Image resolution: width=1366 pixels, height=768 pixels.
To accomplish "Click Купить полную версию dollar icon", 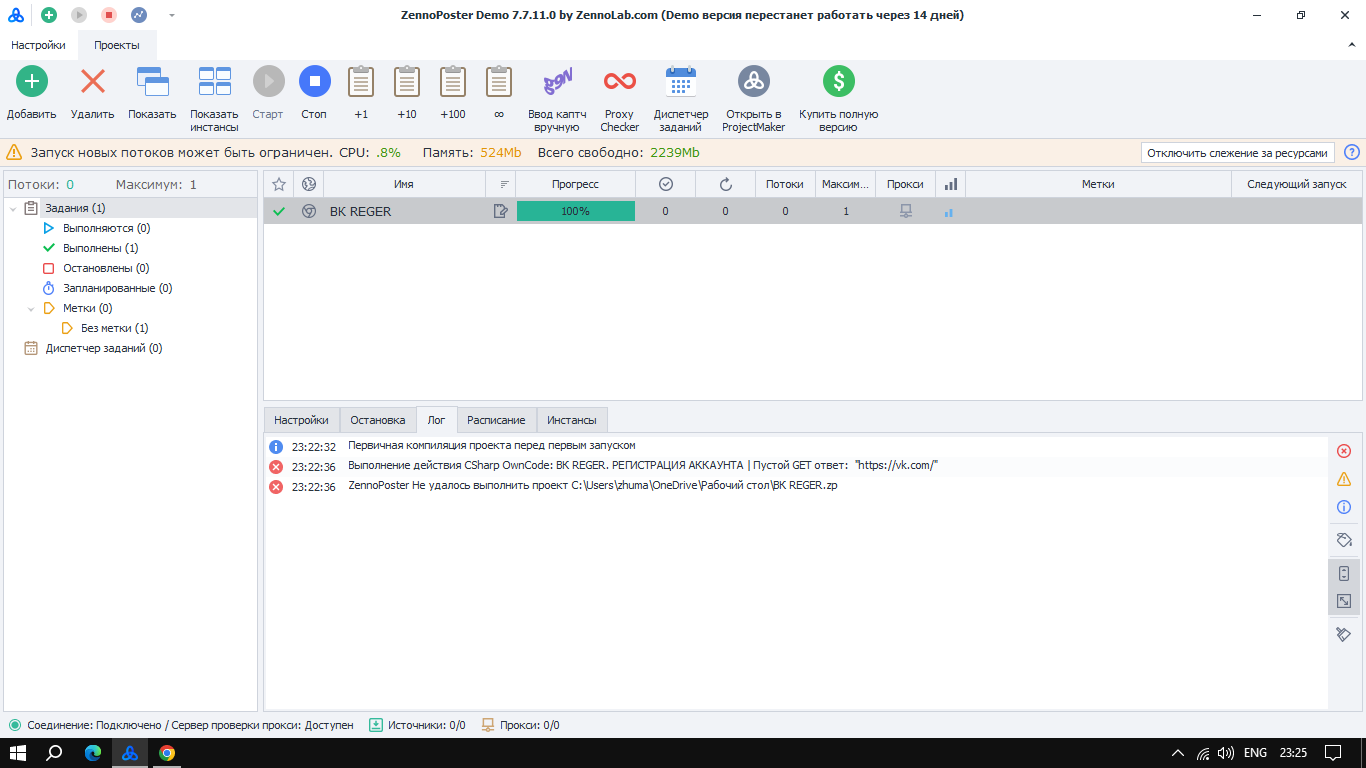I will pos(838,81).
